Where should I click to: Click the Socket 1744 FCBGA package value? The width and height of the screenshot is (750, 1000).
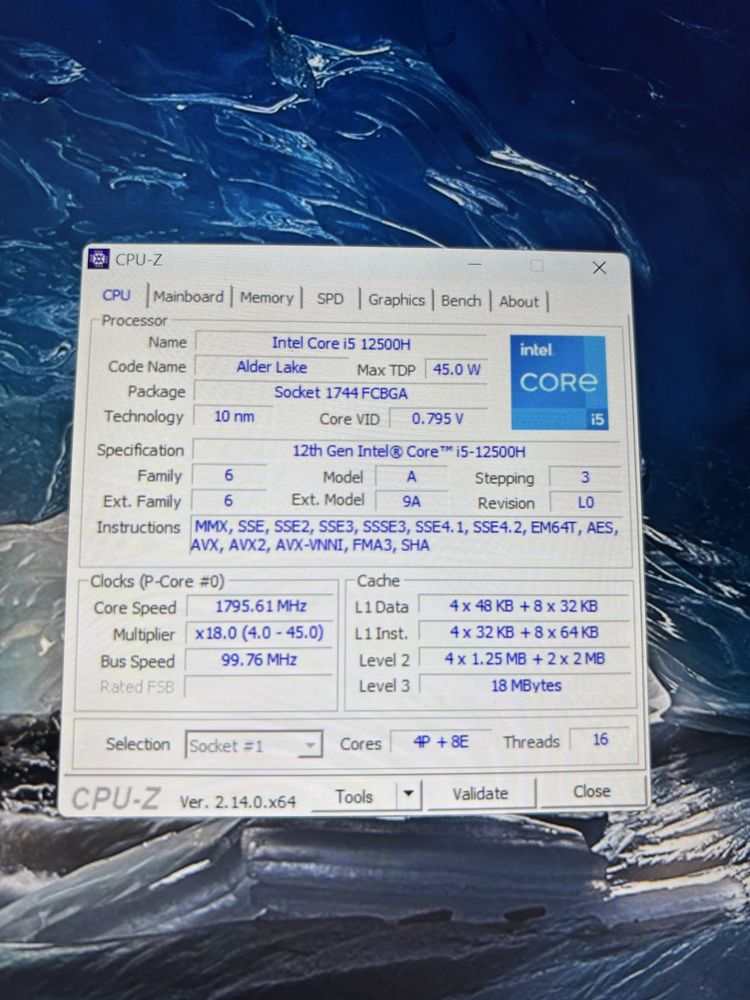341,393
